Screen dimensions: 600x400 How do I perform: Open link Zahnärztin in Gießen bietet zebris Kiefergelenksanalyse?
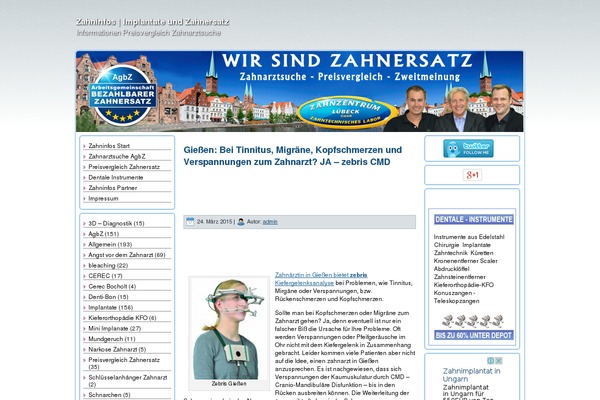pyautogui.click(x=321, y=279)
